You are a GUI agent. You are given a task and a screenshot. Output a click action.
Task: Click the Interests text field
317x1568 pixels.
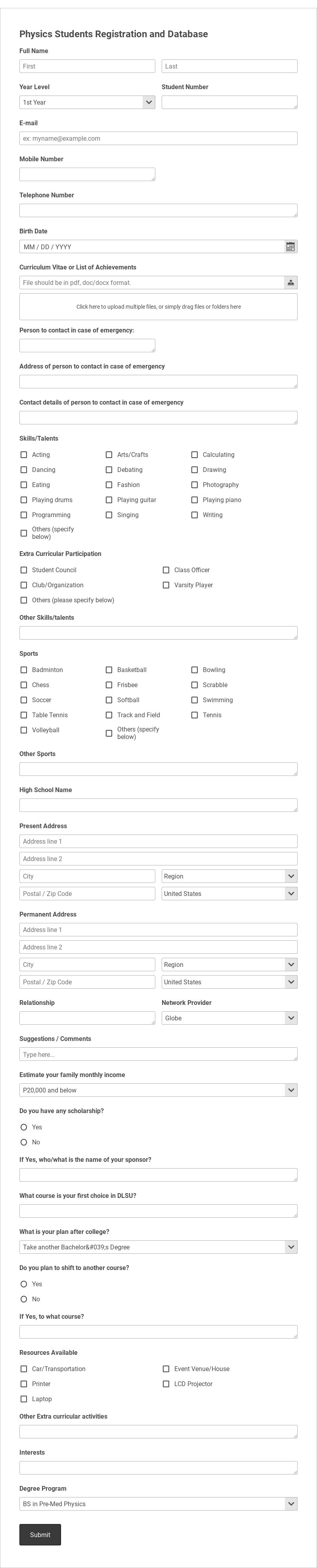pyautogui.click(x=158, y=1468)
